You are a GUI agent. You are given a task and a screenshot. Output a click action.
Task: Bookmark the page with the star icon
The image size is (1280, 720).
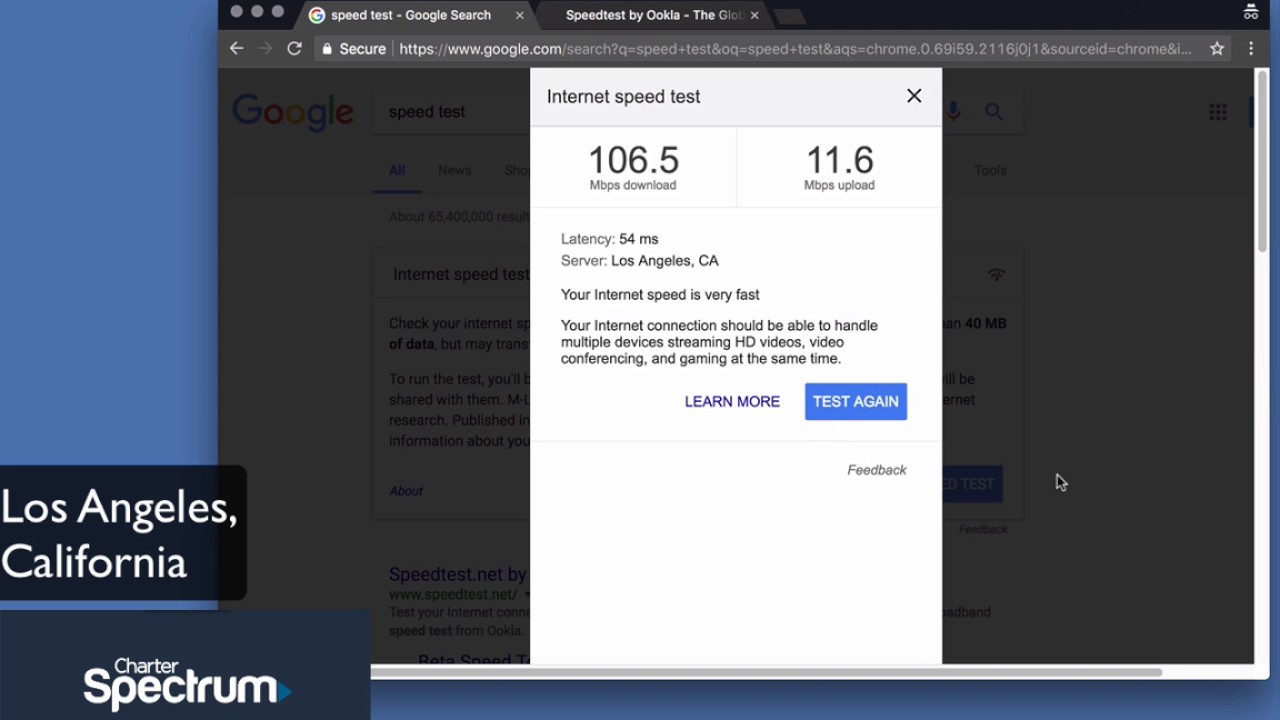click(x=1217, y=48)
